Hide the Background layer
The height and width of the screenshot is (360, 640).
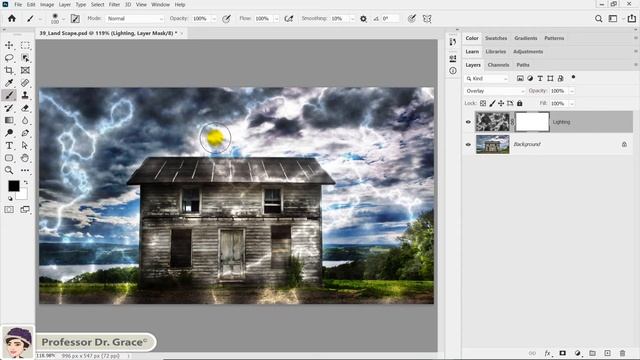pos(468,144)
